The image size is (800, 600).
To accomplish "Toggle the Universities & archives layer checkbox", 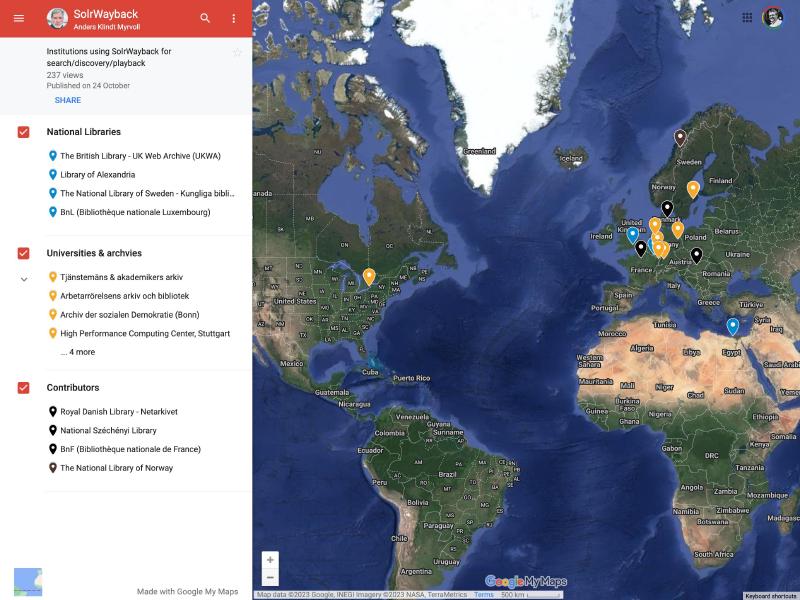I will 23,253.
